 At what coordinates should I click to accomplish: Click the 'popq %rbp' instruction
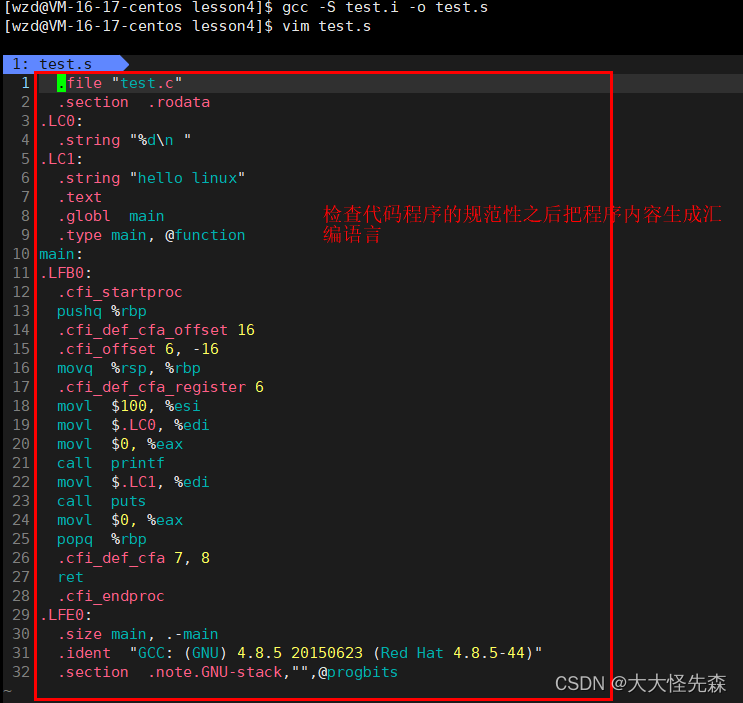click(102, 539)
